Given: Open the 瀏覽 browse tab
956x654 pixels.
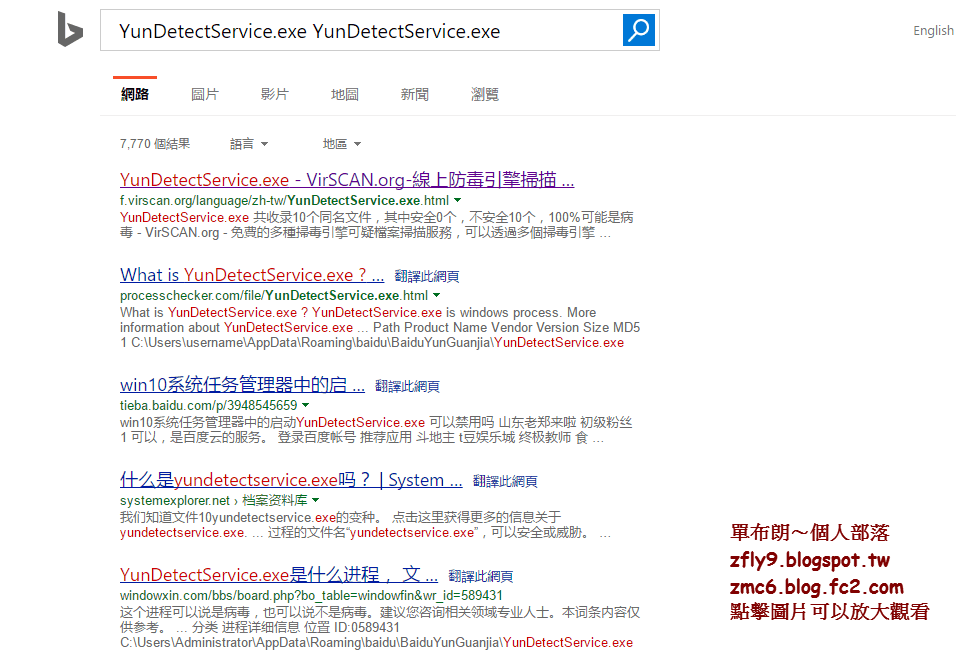Looking at the screenshot, I should (x=485, y=94).
